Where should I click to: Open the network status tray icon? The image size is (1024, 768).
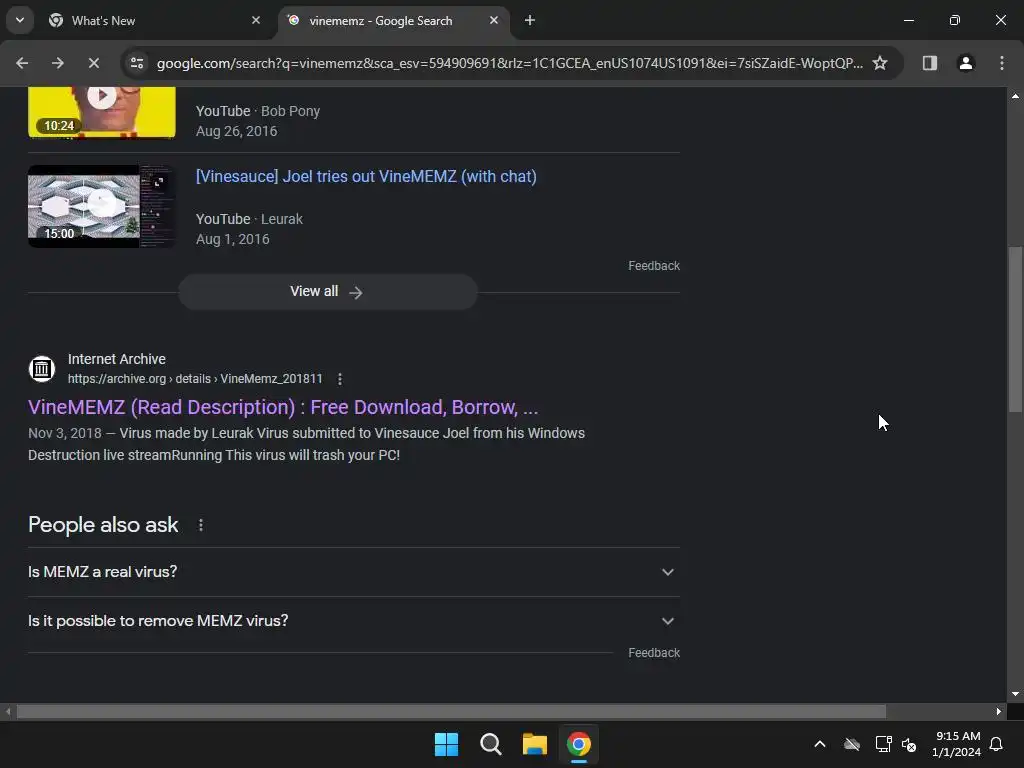click(x=883, y=744)
